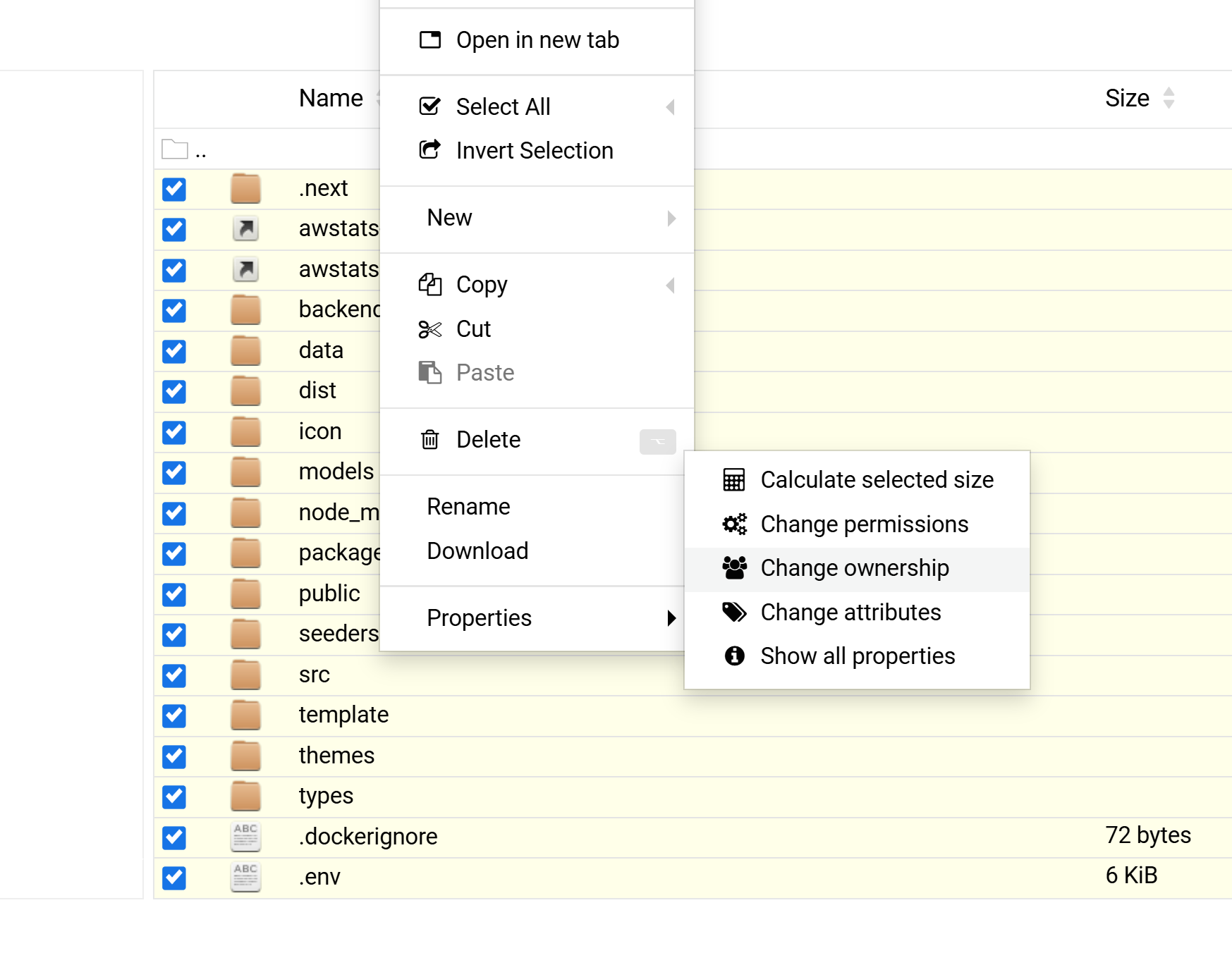The width and height of the screenshot is (1232, 953).
Task: Uncheck the template folder checkbox
Action: pyautogui.click(x=174, y=715)
